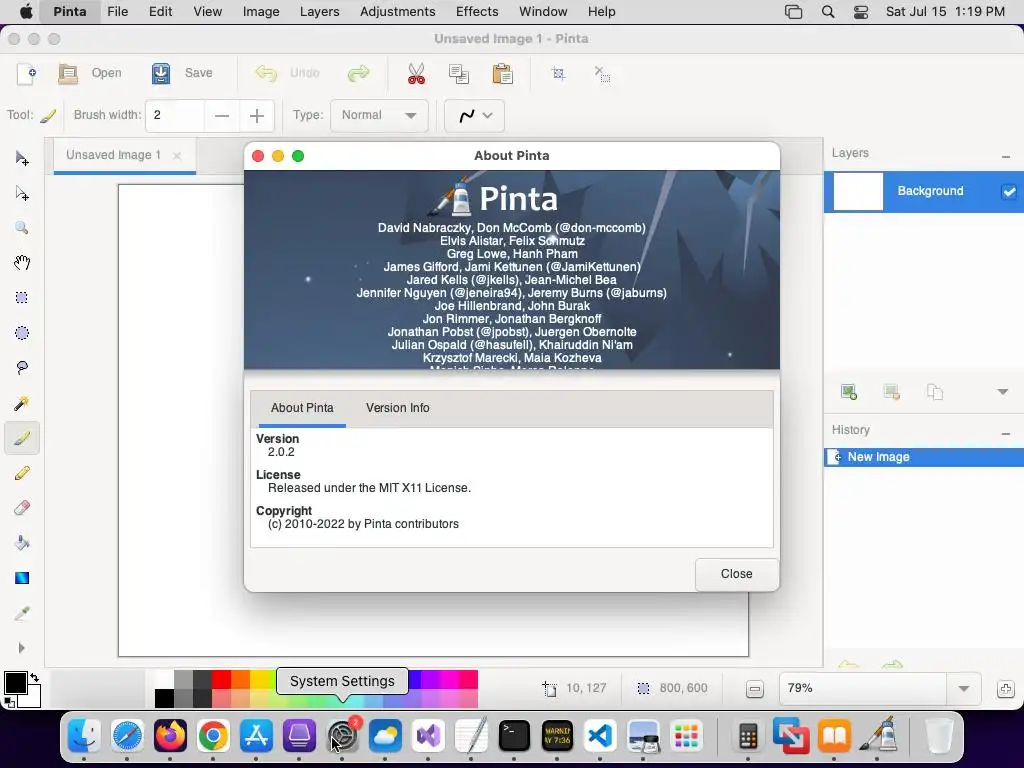Click the Crop to Selection icon

(558, 73)
